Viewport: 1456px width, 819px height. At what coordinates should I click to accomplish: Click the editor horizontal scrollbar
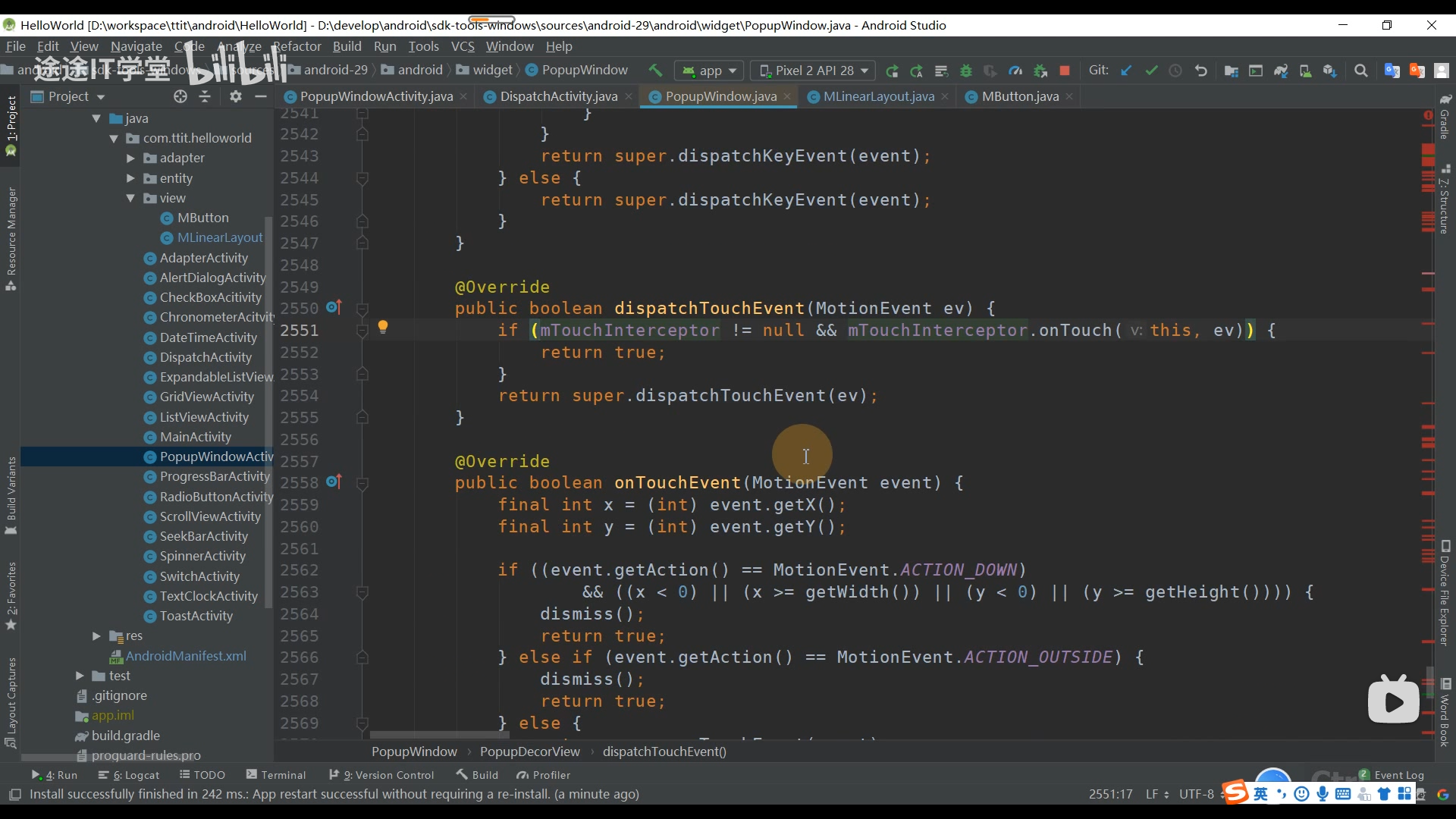[x=440, y=735]
